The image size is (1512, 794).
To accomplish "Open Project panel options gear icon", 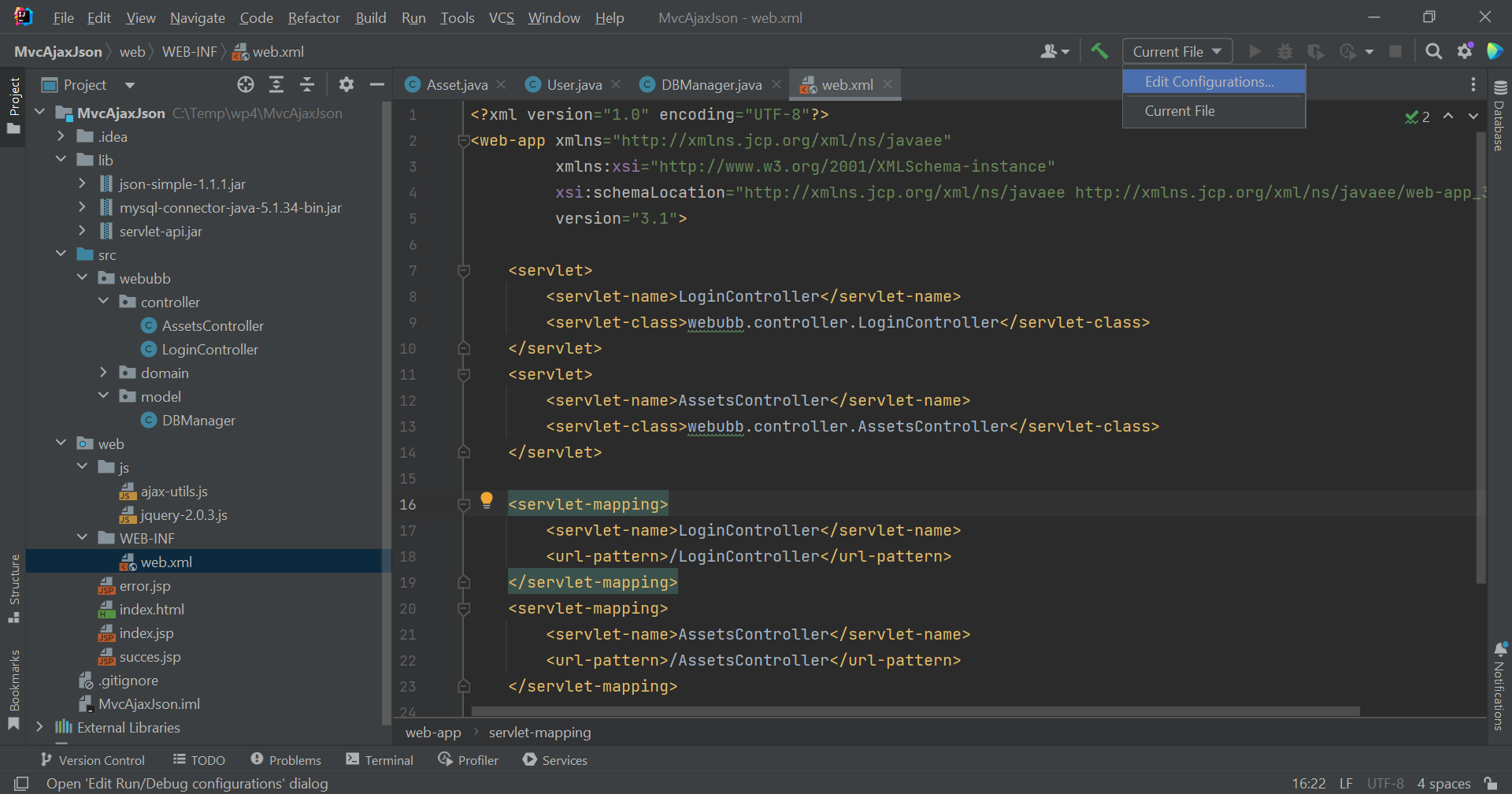I will (346, 84).
